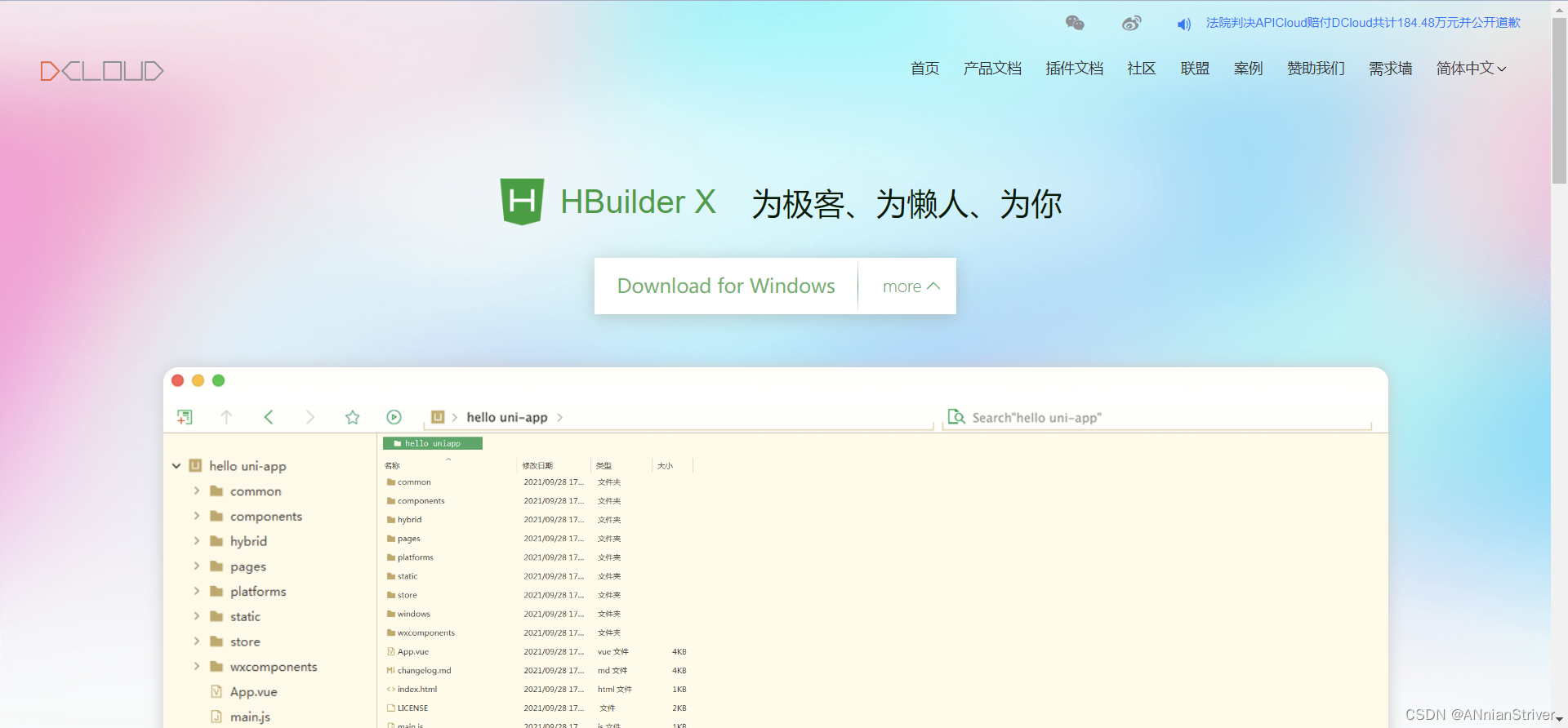1568x728 pixels.
Task: Sort by 类型 column header
Action: [604, 465]
